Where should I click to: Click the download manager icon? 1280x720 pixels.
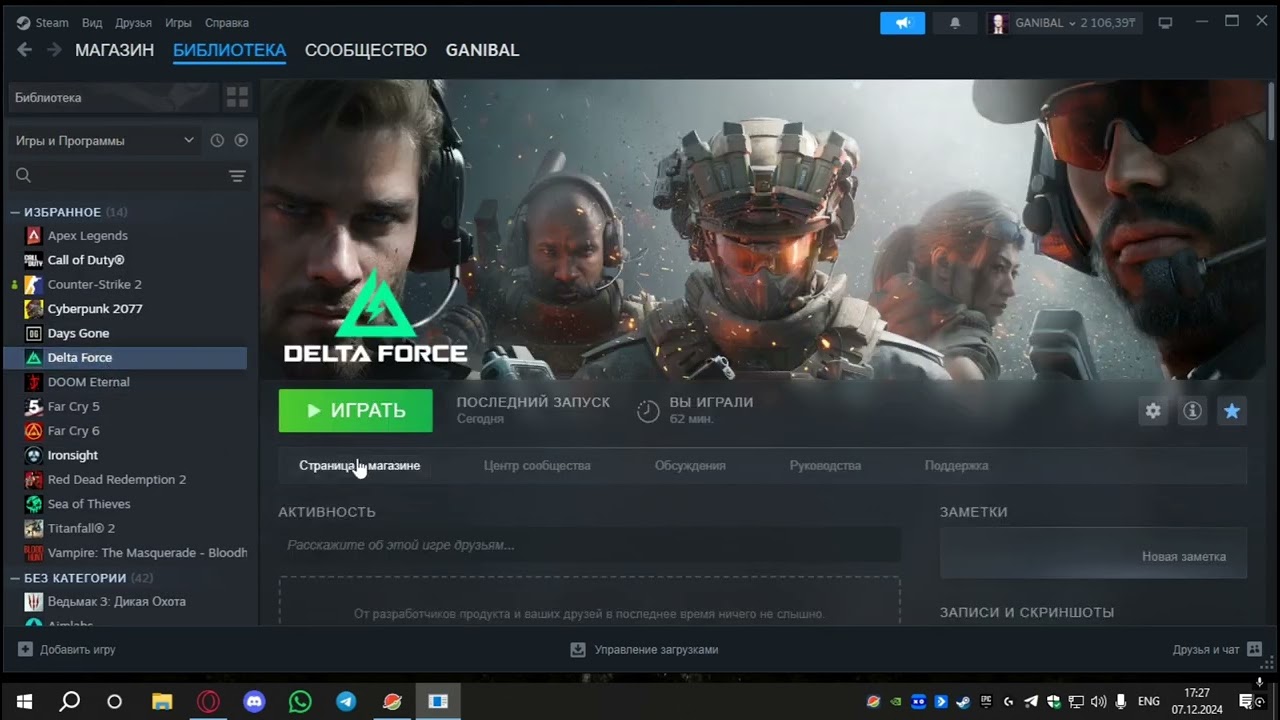(x=578, y=650)
